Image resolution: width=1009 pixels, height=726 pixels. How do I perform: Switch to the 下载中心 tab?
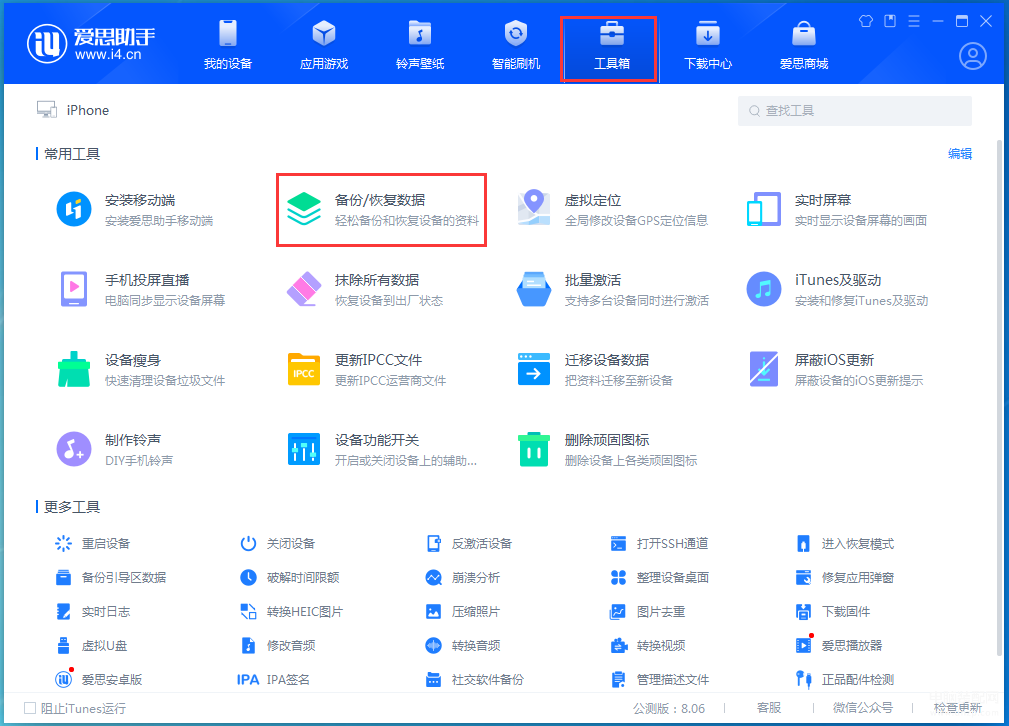[707, 44]
